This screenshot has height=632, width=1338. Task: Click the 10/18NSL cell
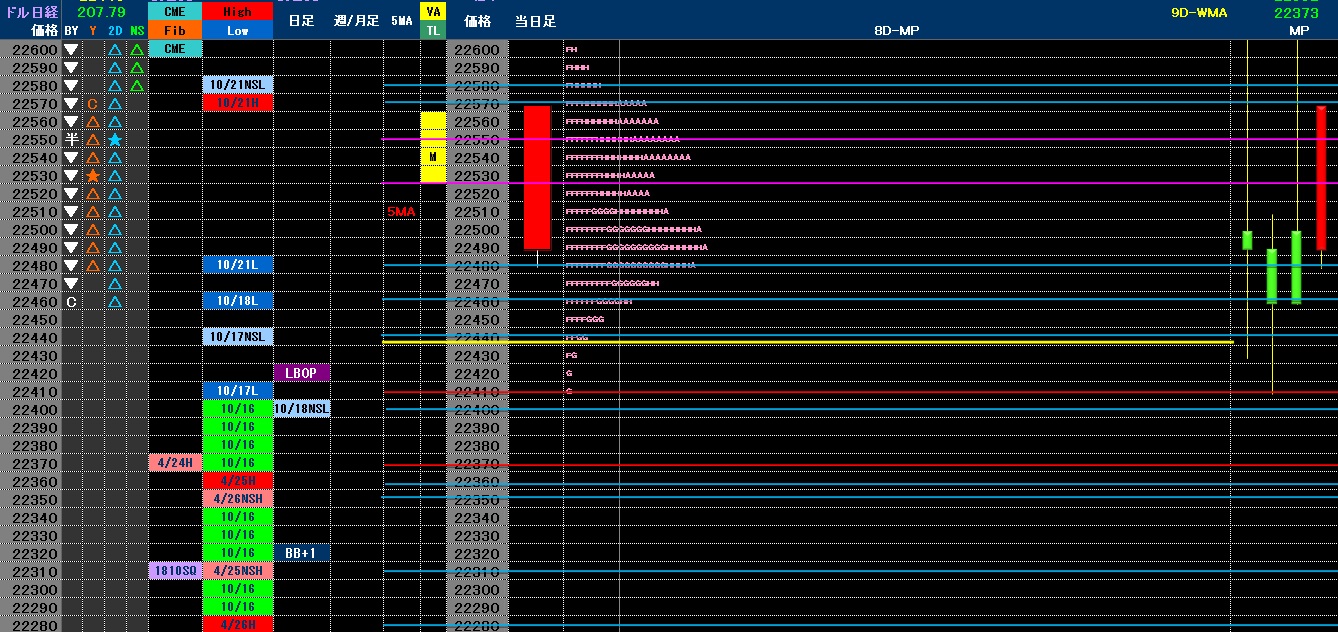pyautogui.click(x=301, y=409)
